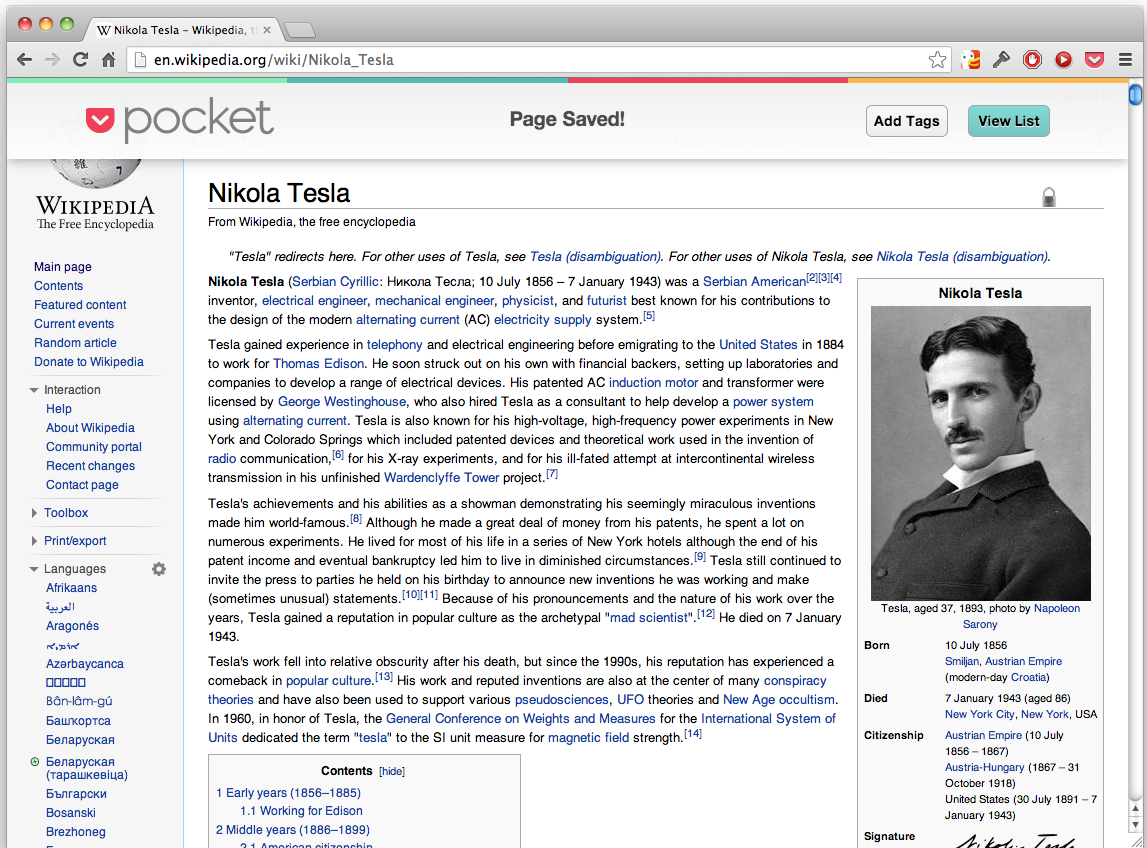
Task: Bookmark this page with the star icon
Action: click(x=937, y=60)
